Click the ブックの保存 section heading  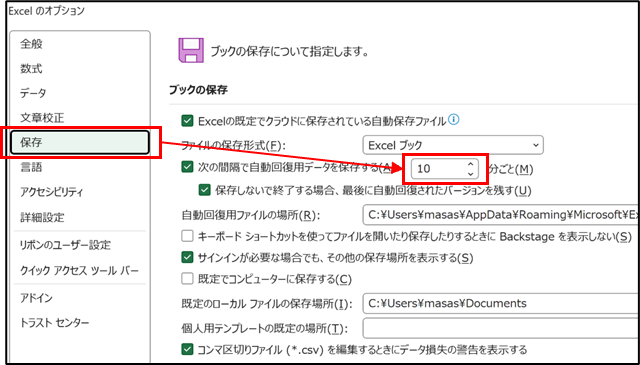[198, 90]
